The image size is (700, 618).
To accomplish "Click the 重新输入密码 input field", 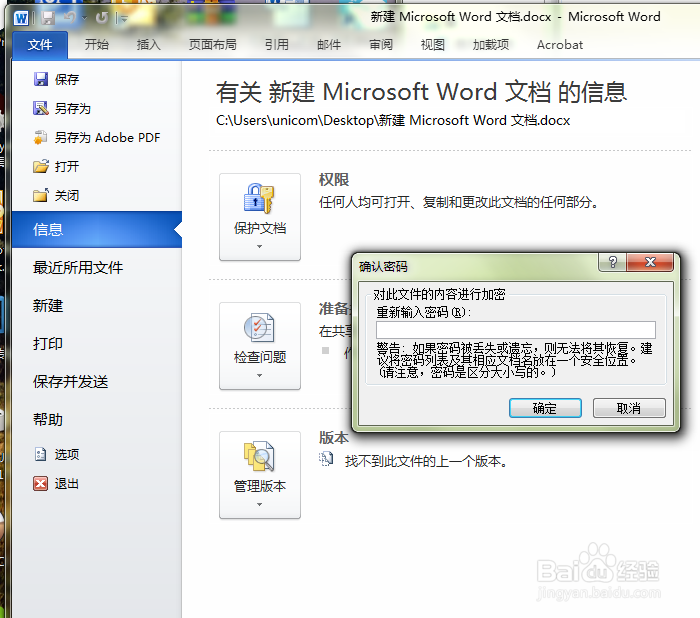I will point(516,330).
